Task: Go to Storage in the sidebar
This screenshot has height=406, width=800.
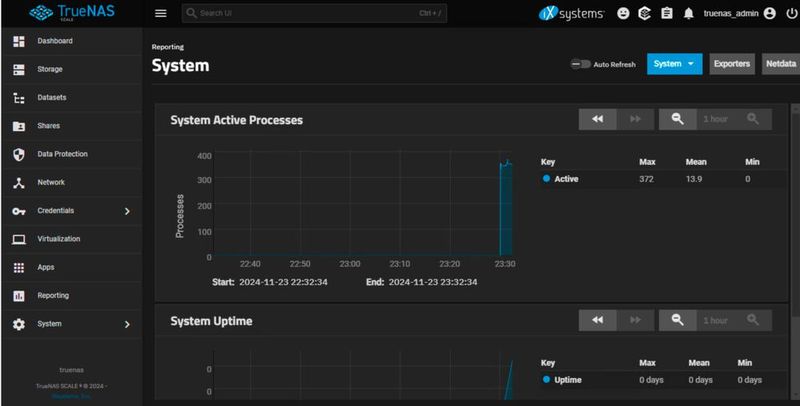Action: tap(50, 69)
